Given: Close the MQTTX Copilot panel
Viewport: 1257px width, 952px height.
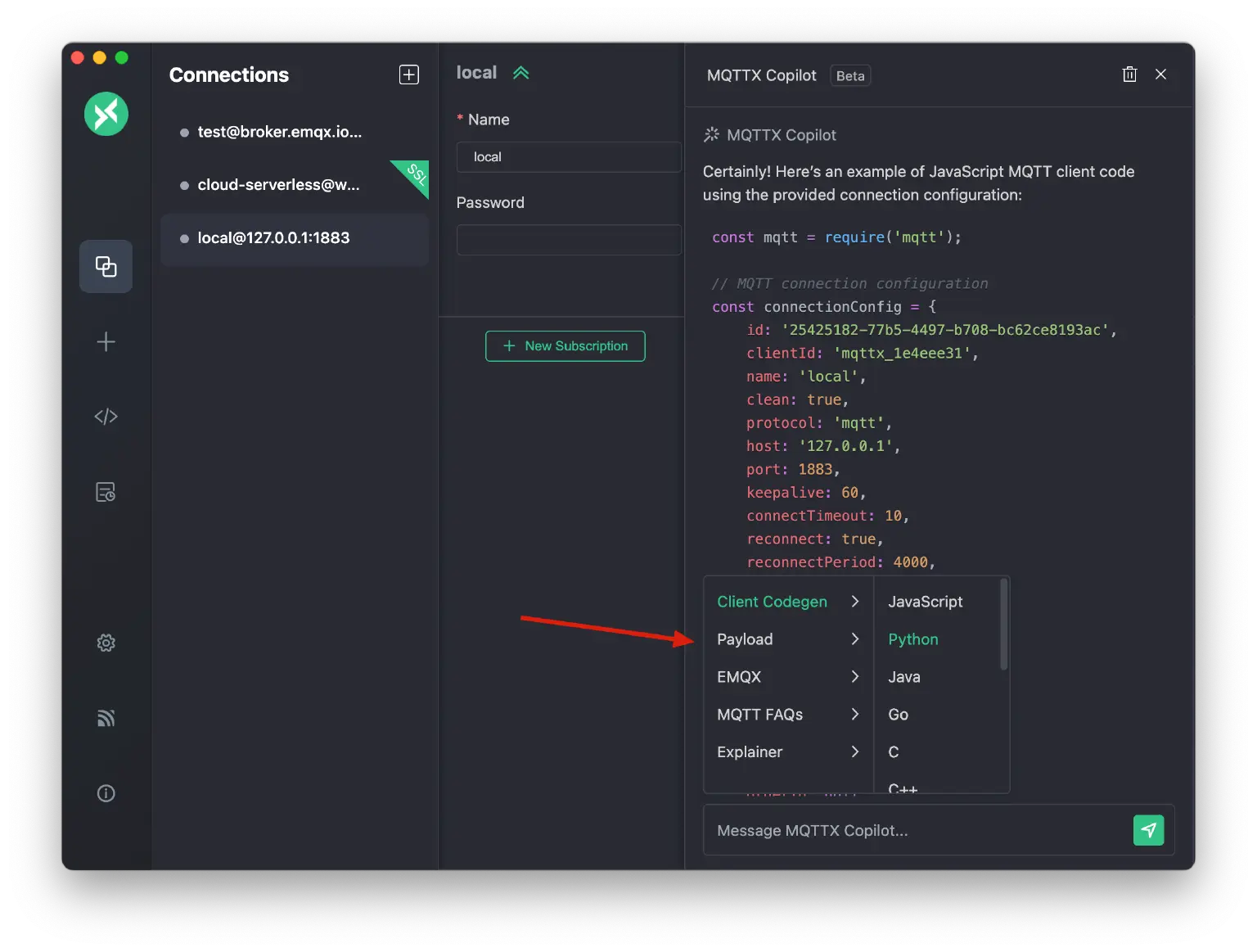Looking at the screenshot, I should [x=1160, y=74].
